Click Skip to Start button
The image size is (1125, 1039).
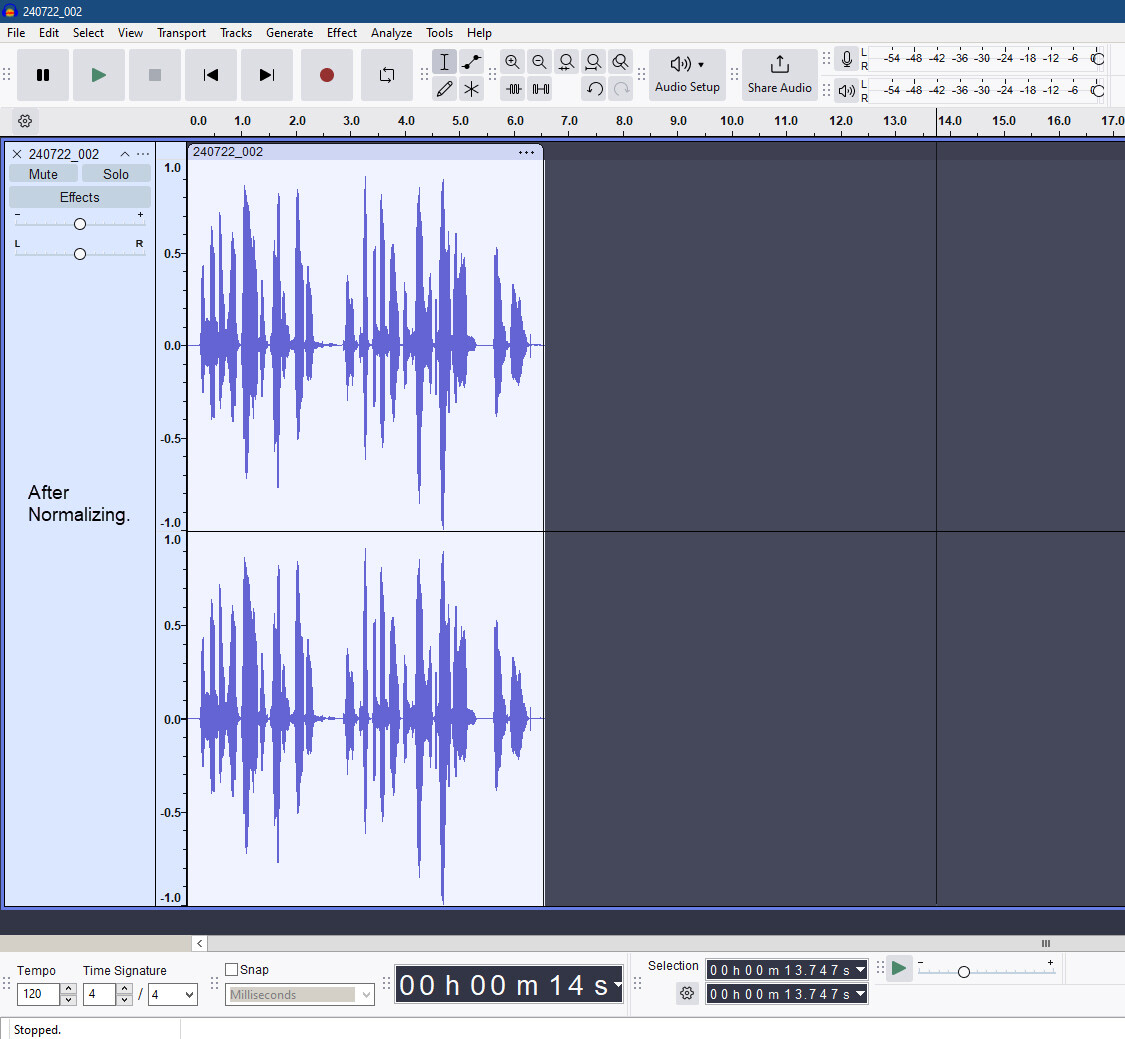point(210,75)
